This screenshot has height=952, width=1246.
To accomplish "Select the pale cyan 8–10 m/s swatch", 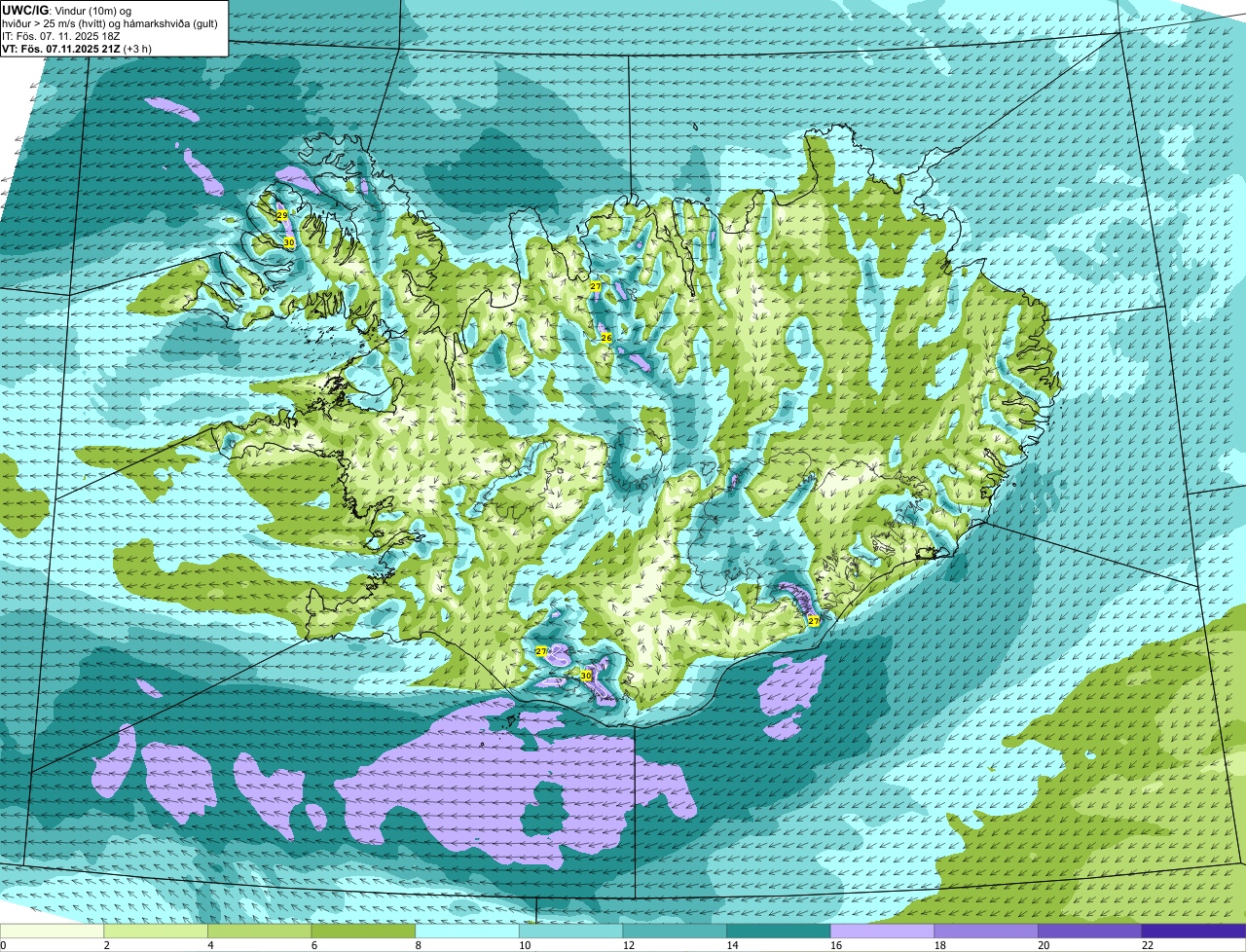I will 467,932.
